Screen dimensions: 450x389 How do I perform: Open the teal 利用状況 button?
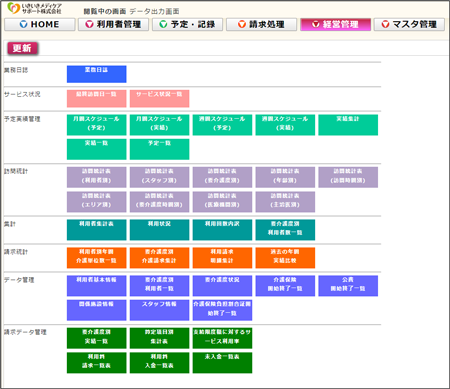[x=159, y=230]
